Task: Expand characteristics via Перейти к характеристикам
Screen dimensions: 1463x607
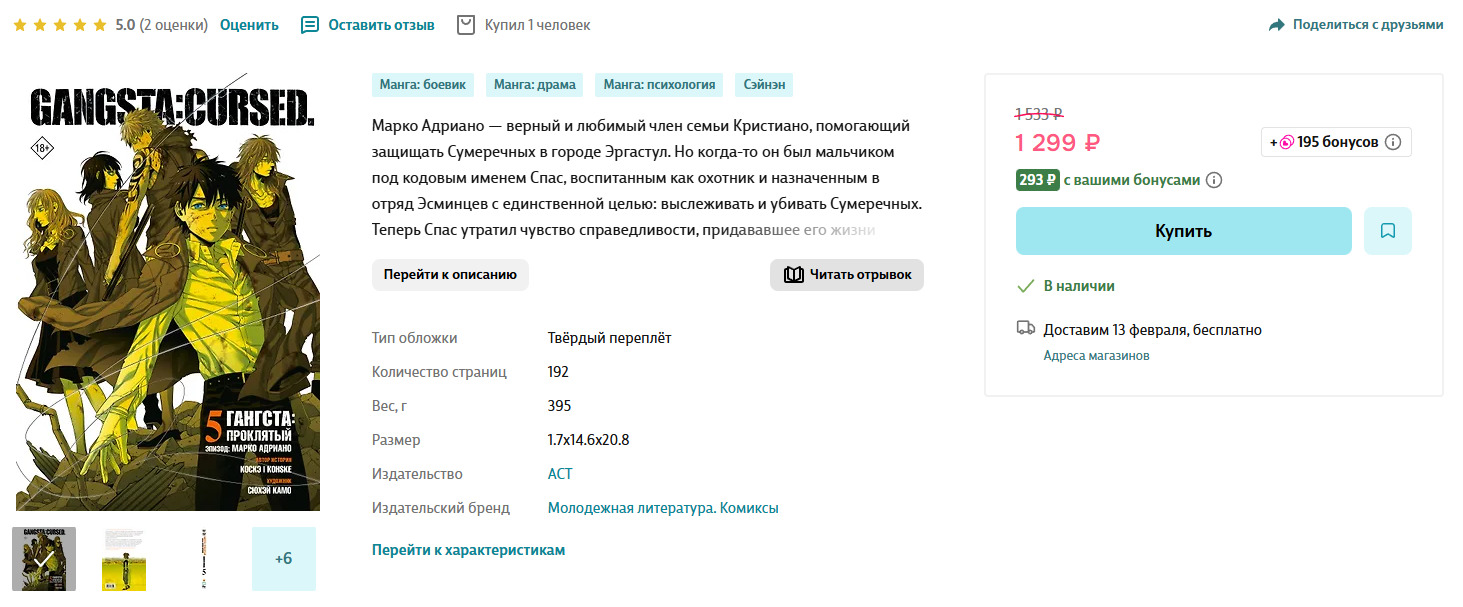Action: coord(468,550)
